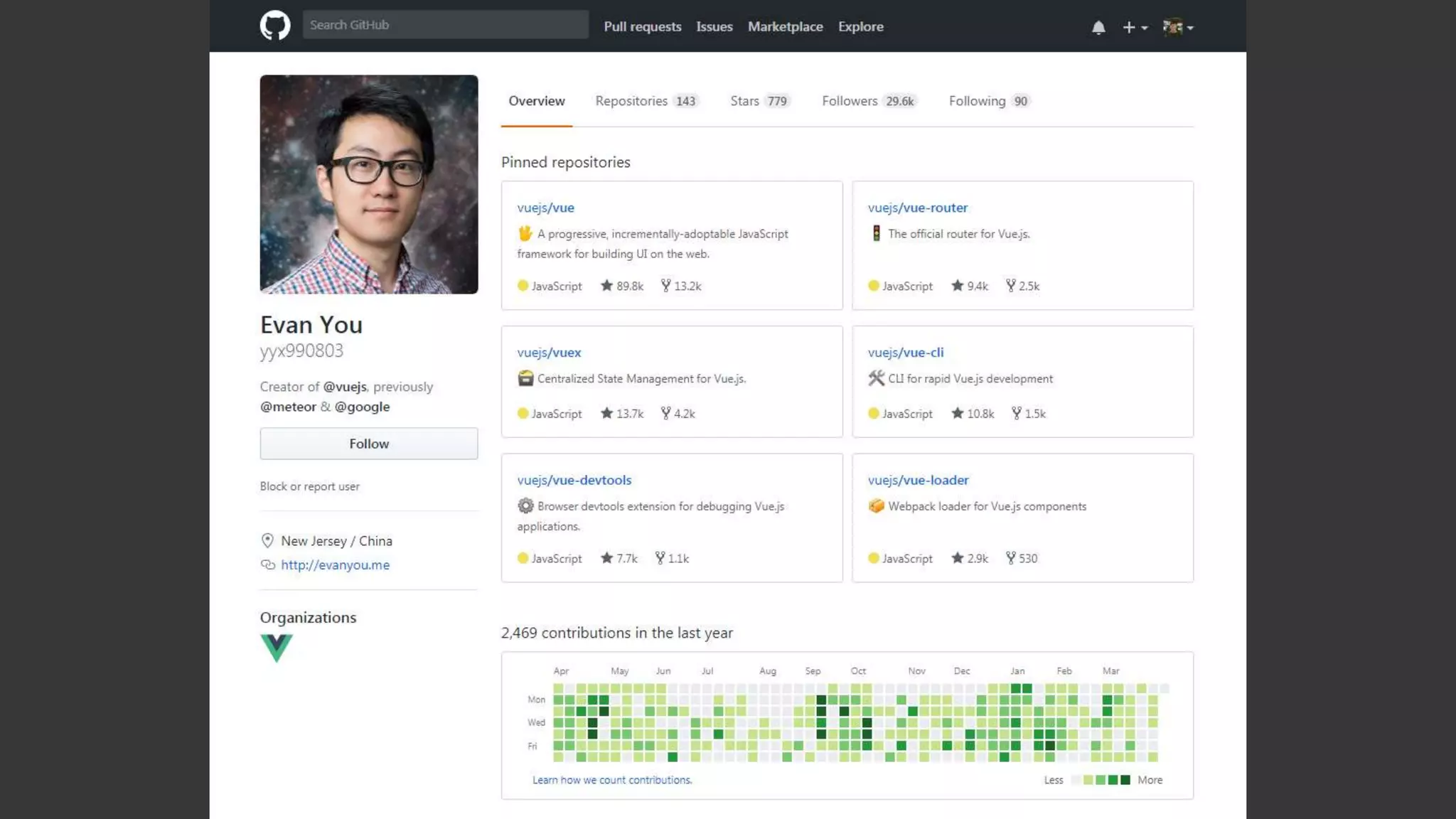
Task: Open the Followers tab
Action: pyautogui.click(x=867, y=101)
